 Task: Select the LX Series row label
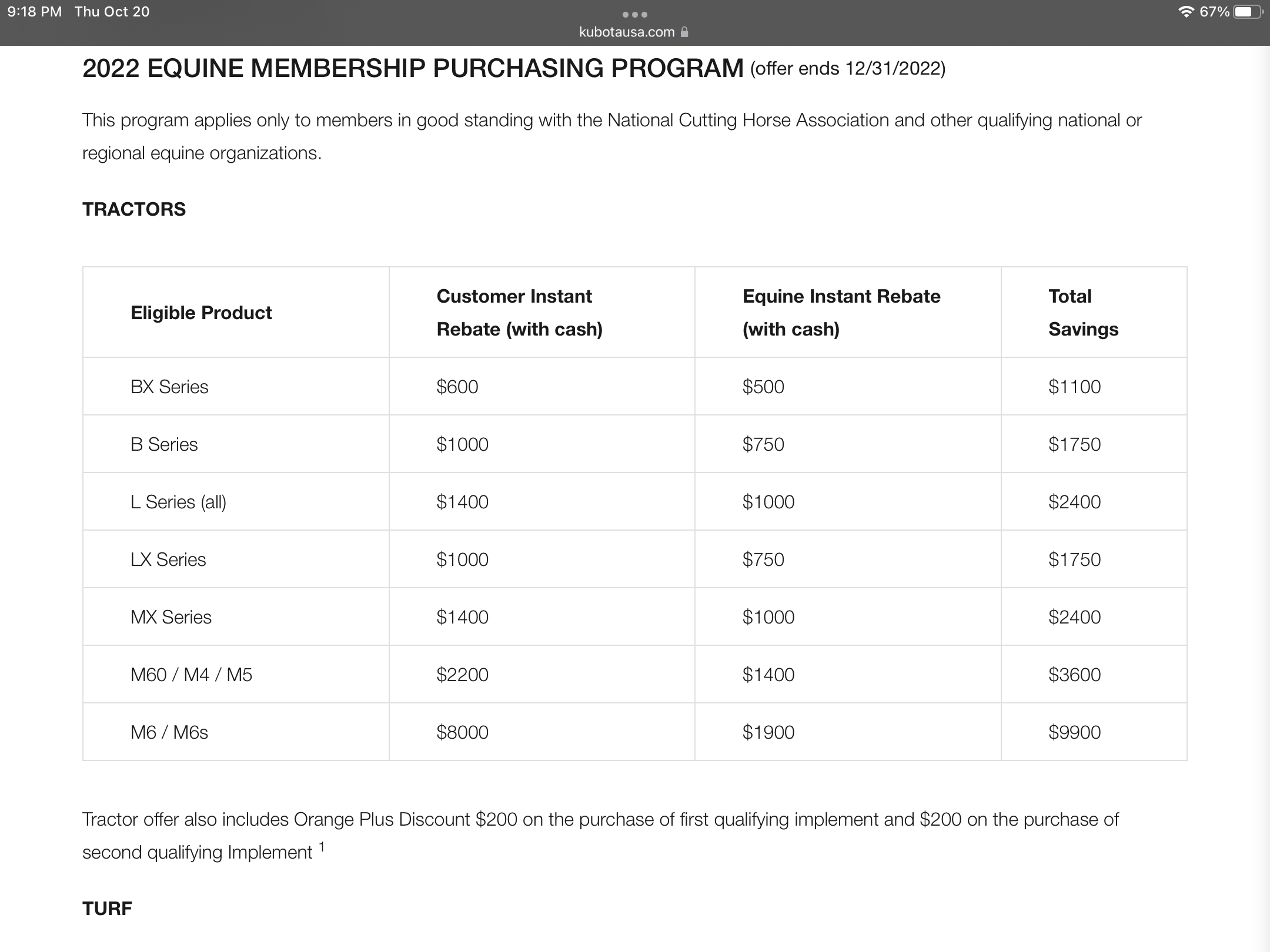point(168,559)
